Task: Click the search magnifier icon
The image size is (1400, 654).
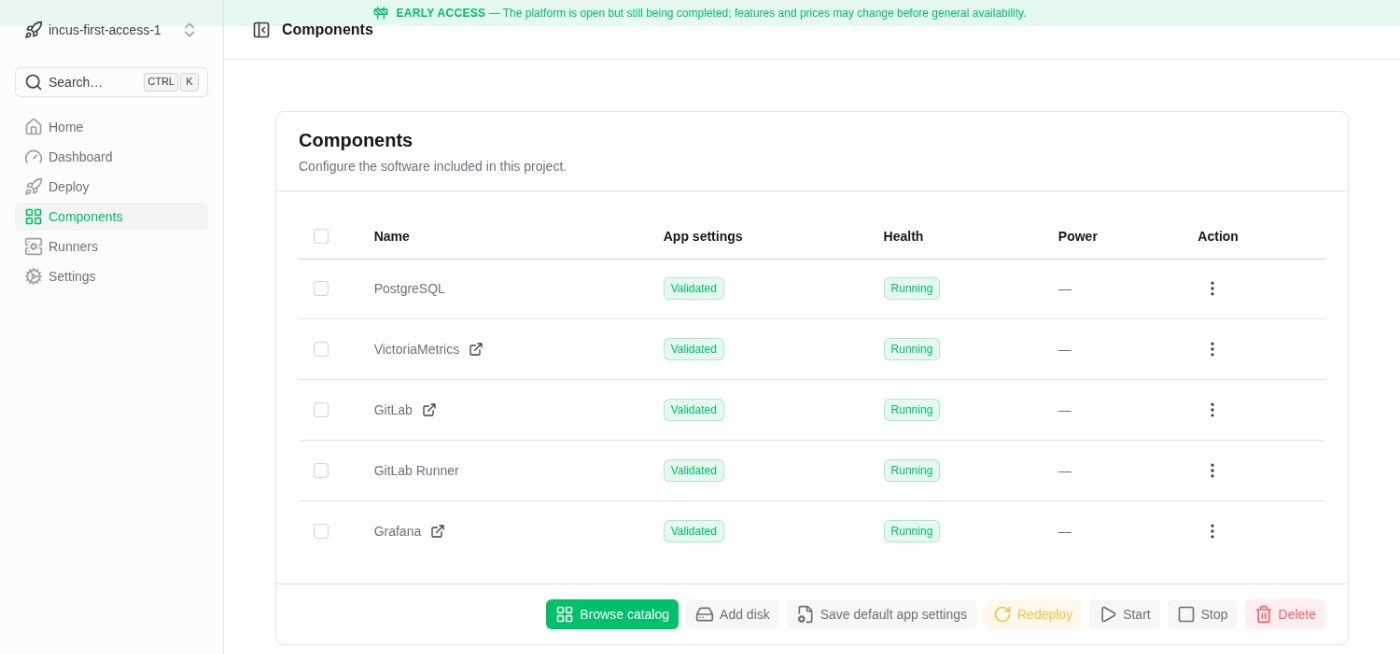Action: pyautogui.click(x=33, y=82)
